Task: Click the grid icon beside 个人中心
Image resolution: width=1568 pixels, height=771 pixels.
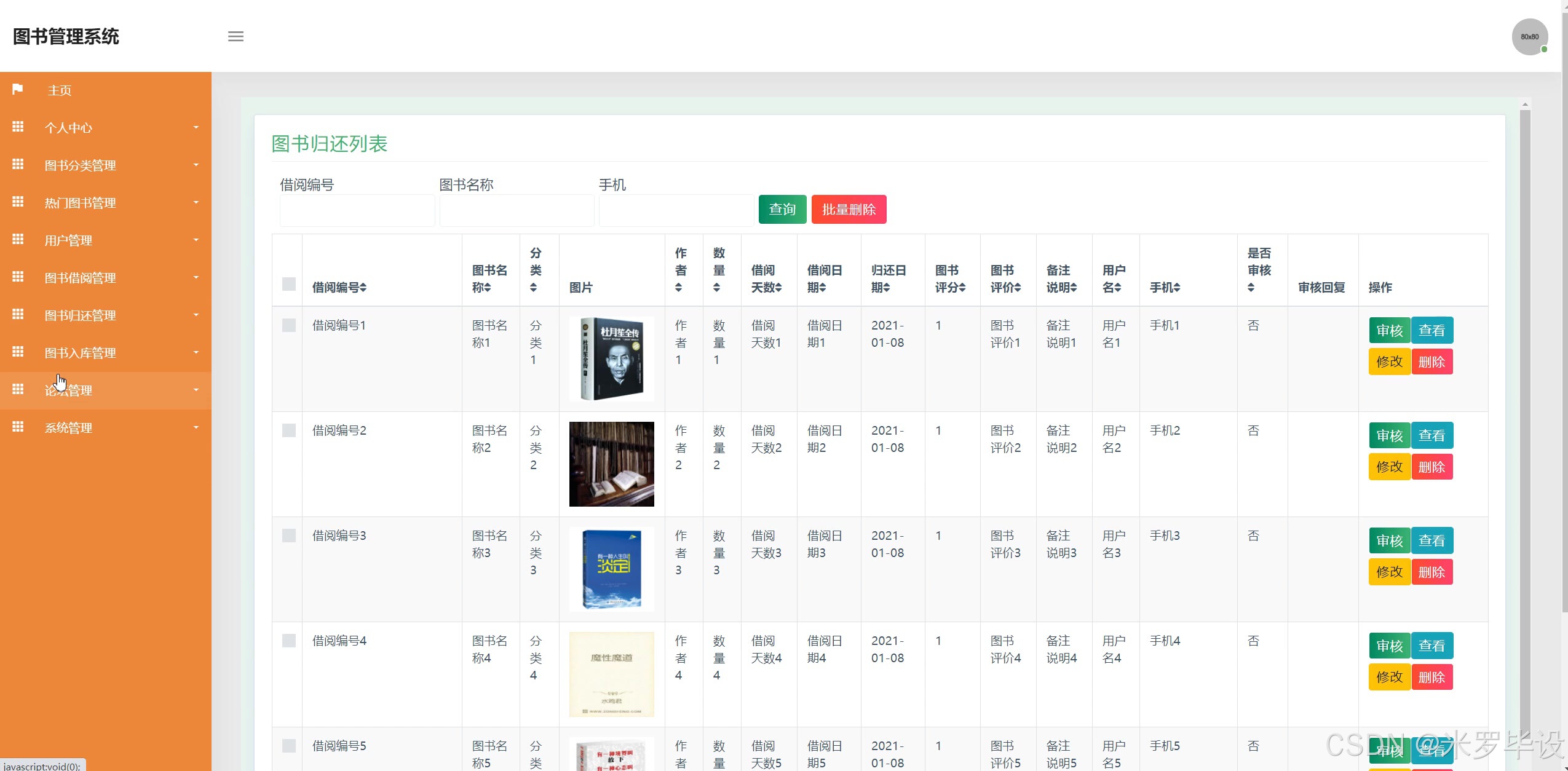Action: 18,127
